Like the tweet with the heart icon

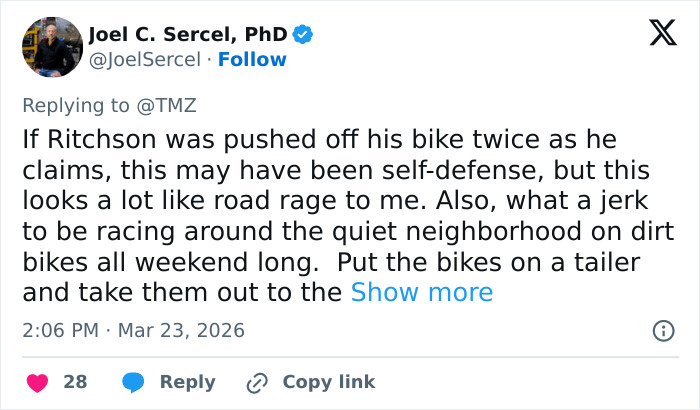point(38,382)
